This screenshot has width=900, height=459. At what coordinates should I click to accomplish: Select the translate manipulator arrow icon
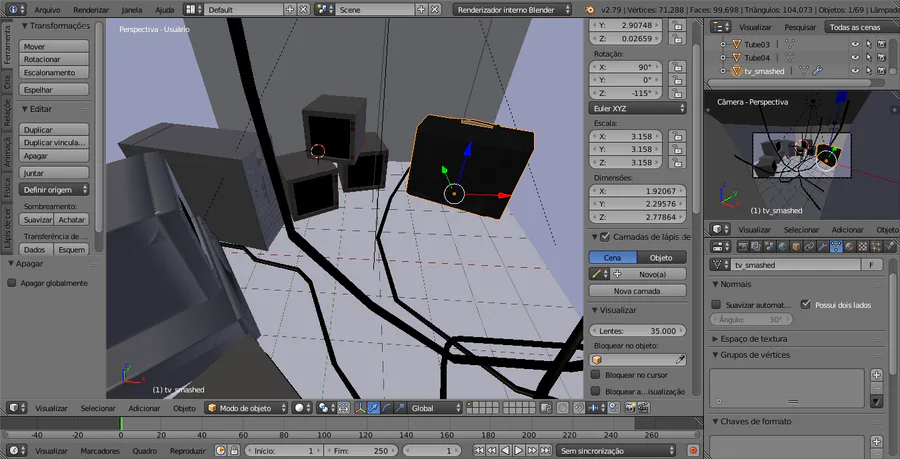(374, 408)
